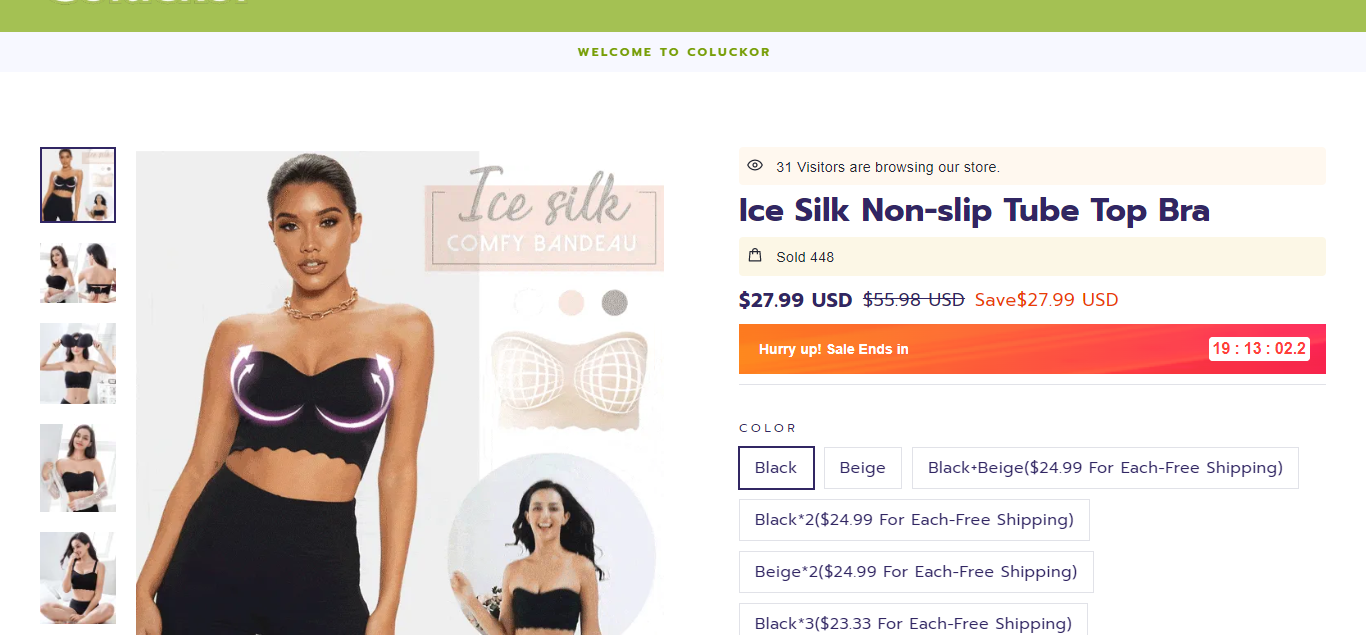
Task: Choose Black*3 free shipping option
Action: click(x=913, y=619)
